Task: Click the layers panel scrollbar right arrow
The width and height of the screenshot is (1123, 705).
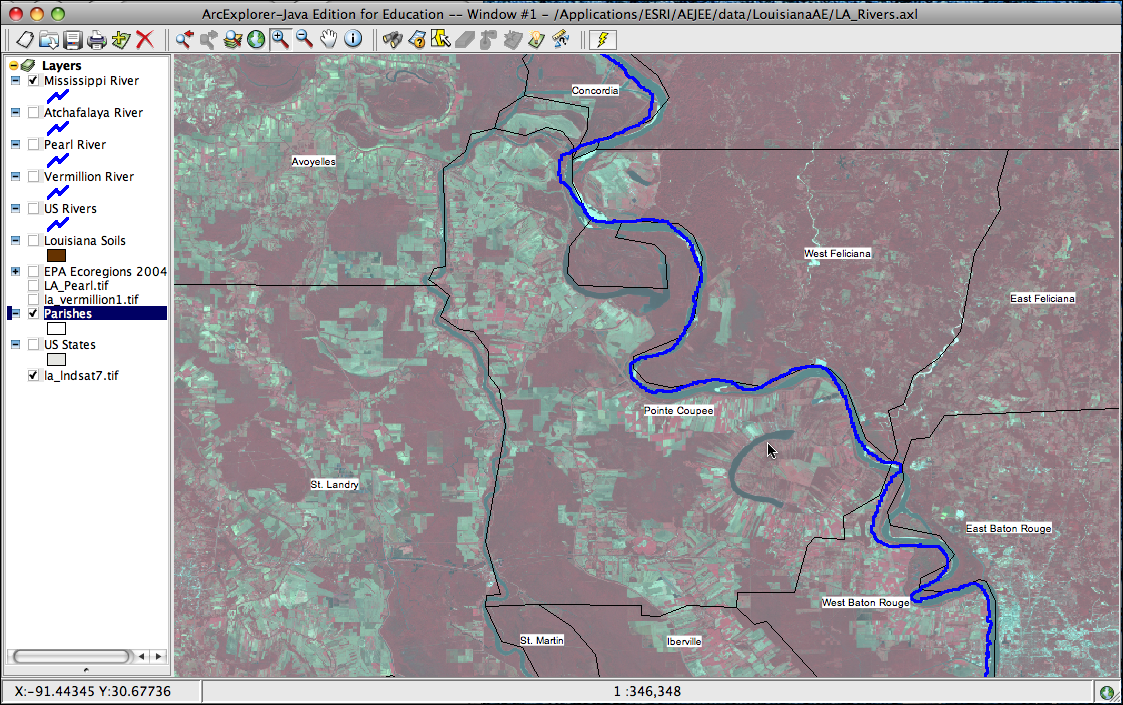Action: [x=159, y=656]
